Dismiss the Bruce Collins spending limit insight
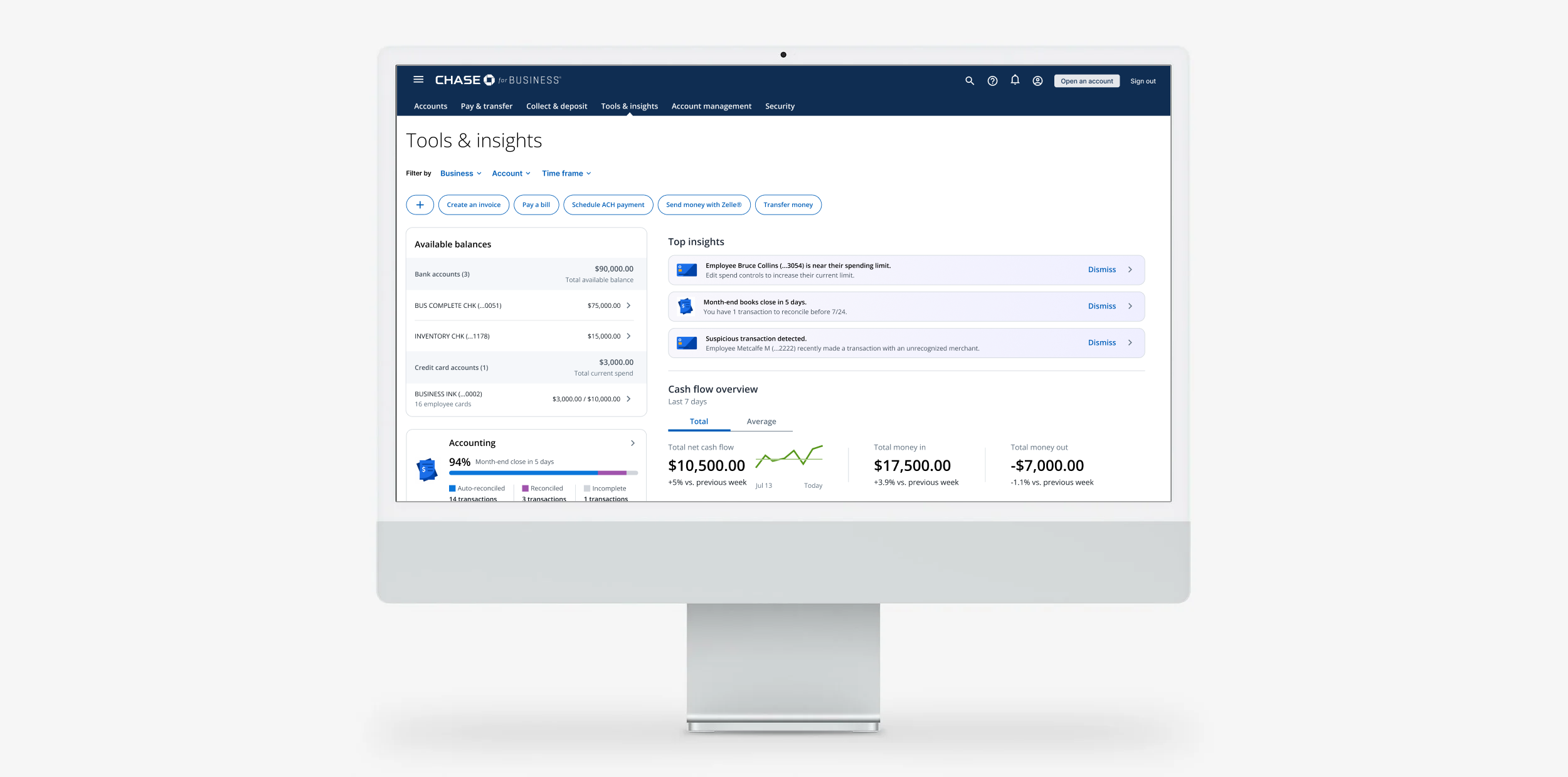 coord(1101,270)
